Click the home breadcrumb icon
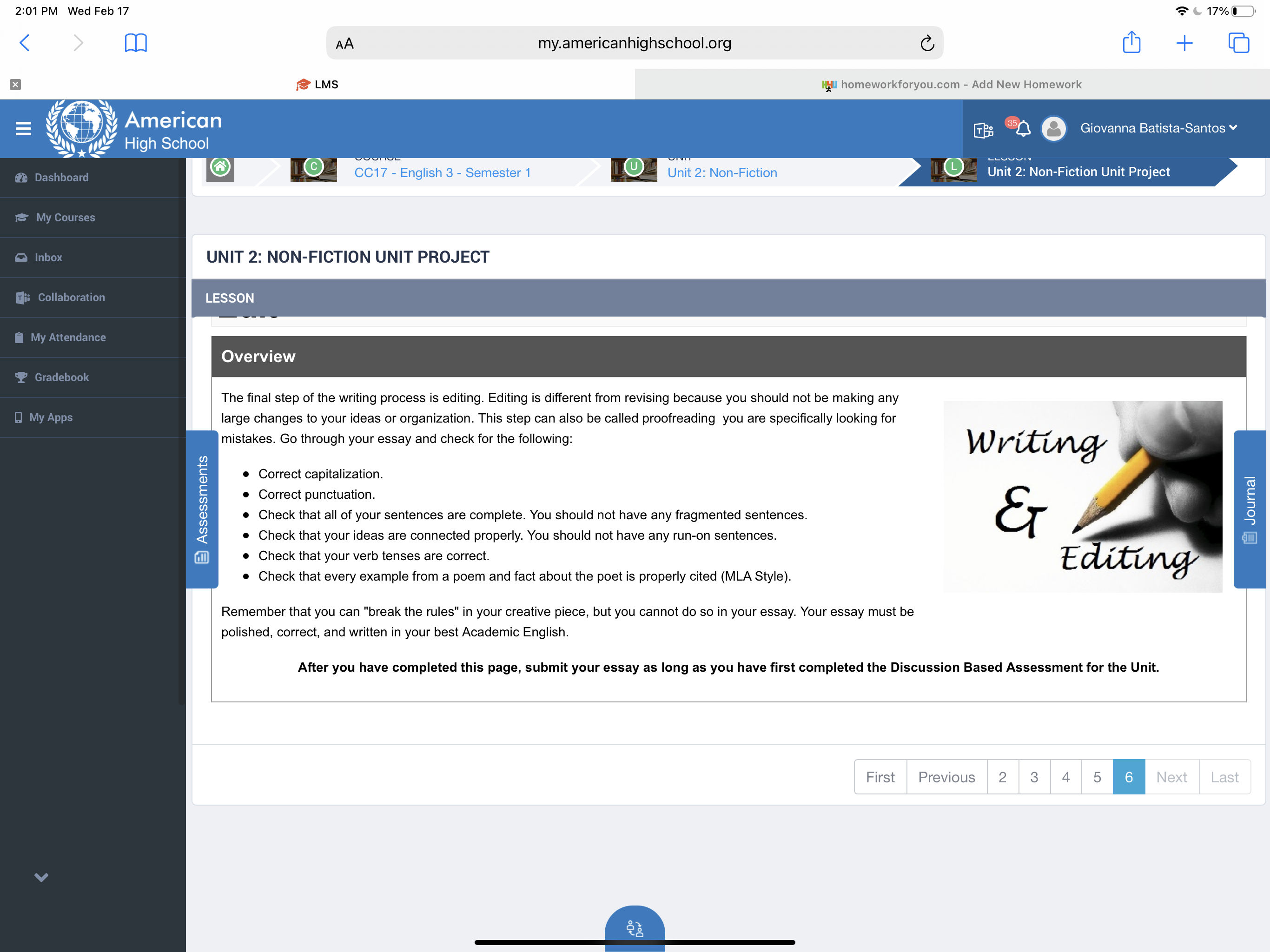The height and width of the screenshot is (952, 1270). pos(220,168)
